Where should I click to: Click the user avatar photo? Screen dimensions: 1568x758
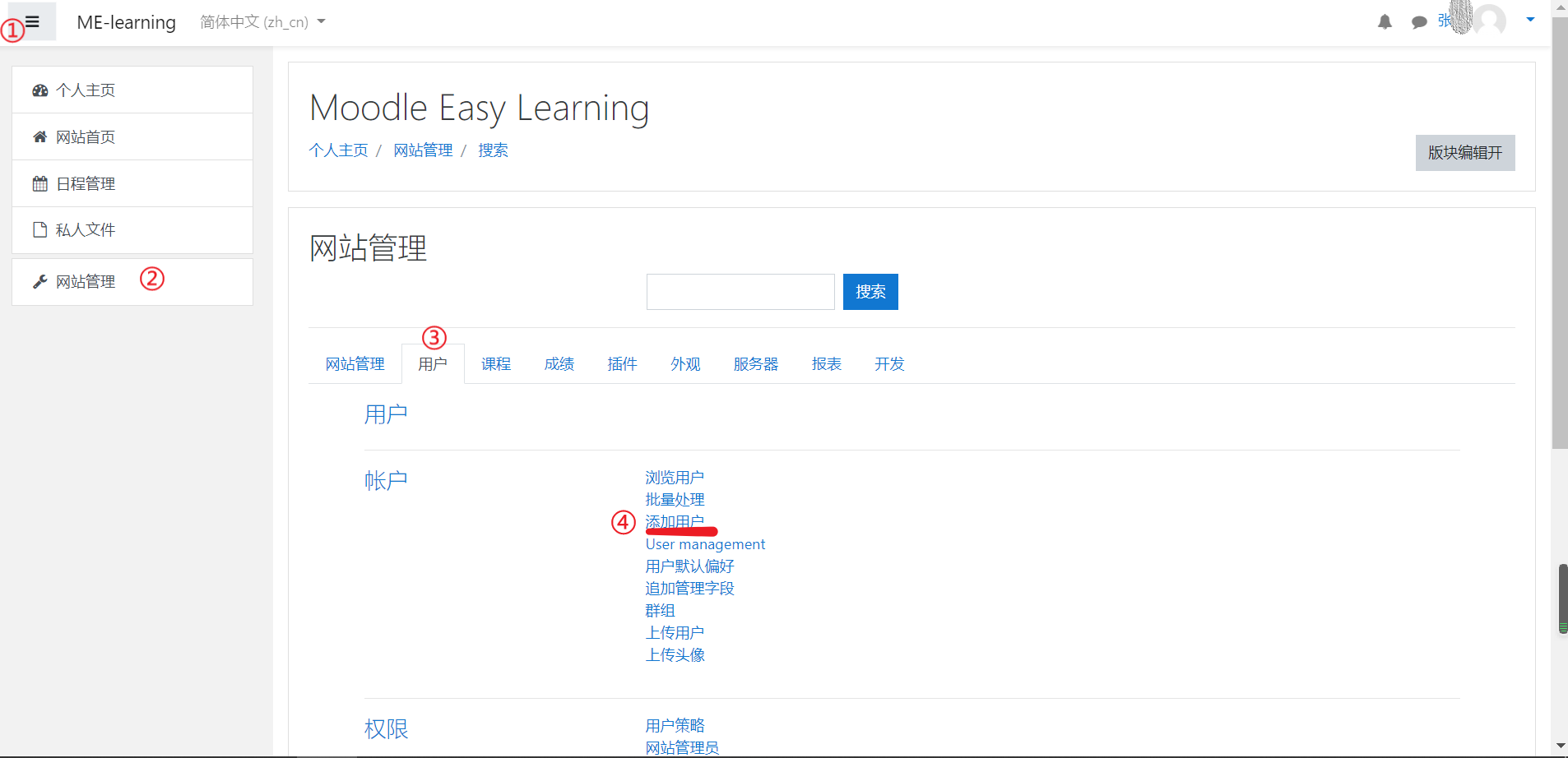pos(1491,22)
